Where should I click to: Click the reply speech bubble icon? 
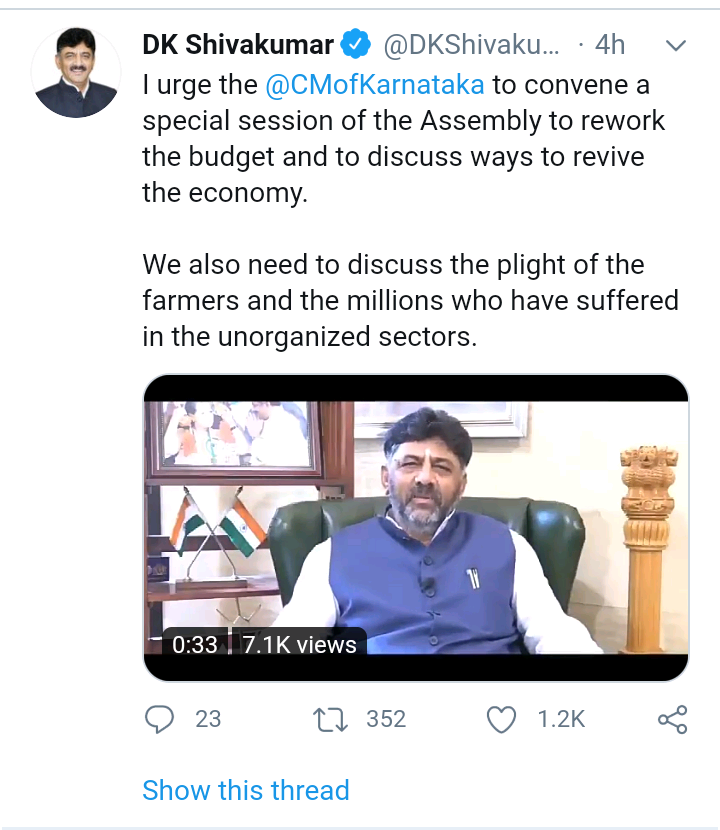pos(159,719)
